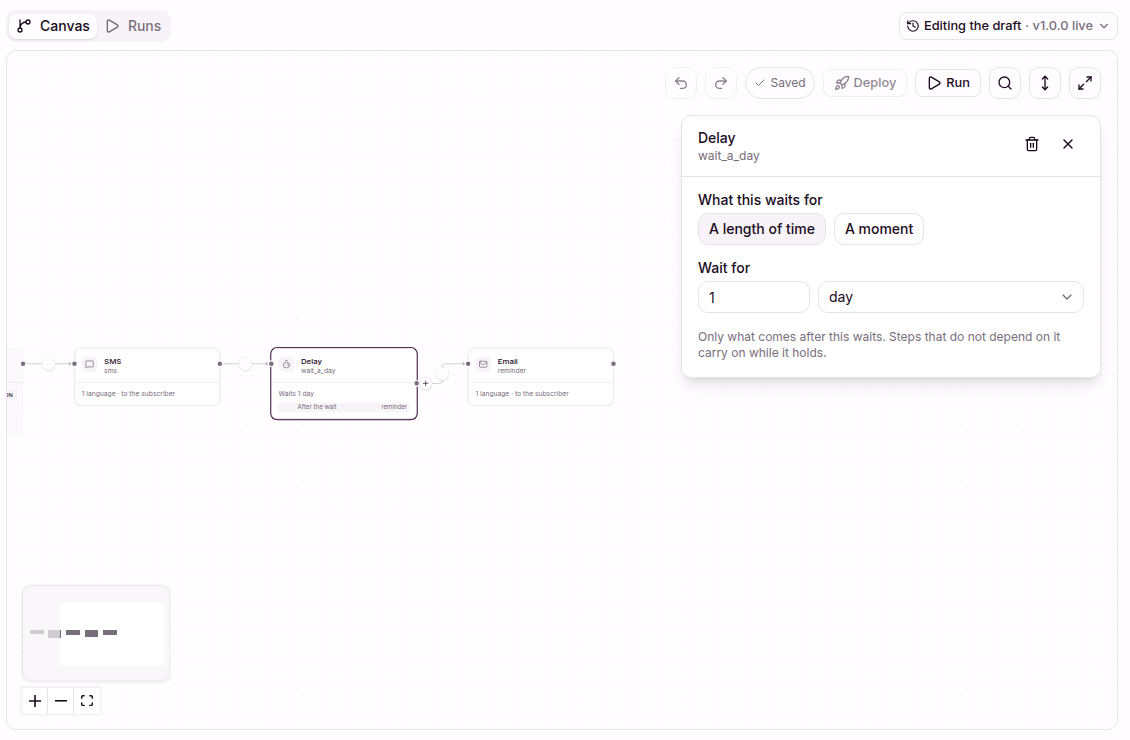Expand canvas to fullscreen

tap(1085, 83)
